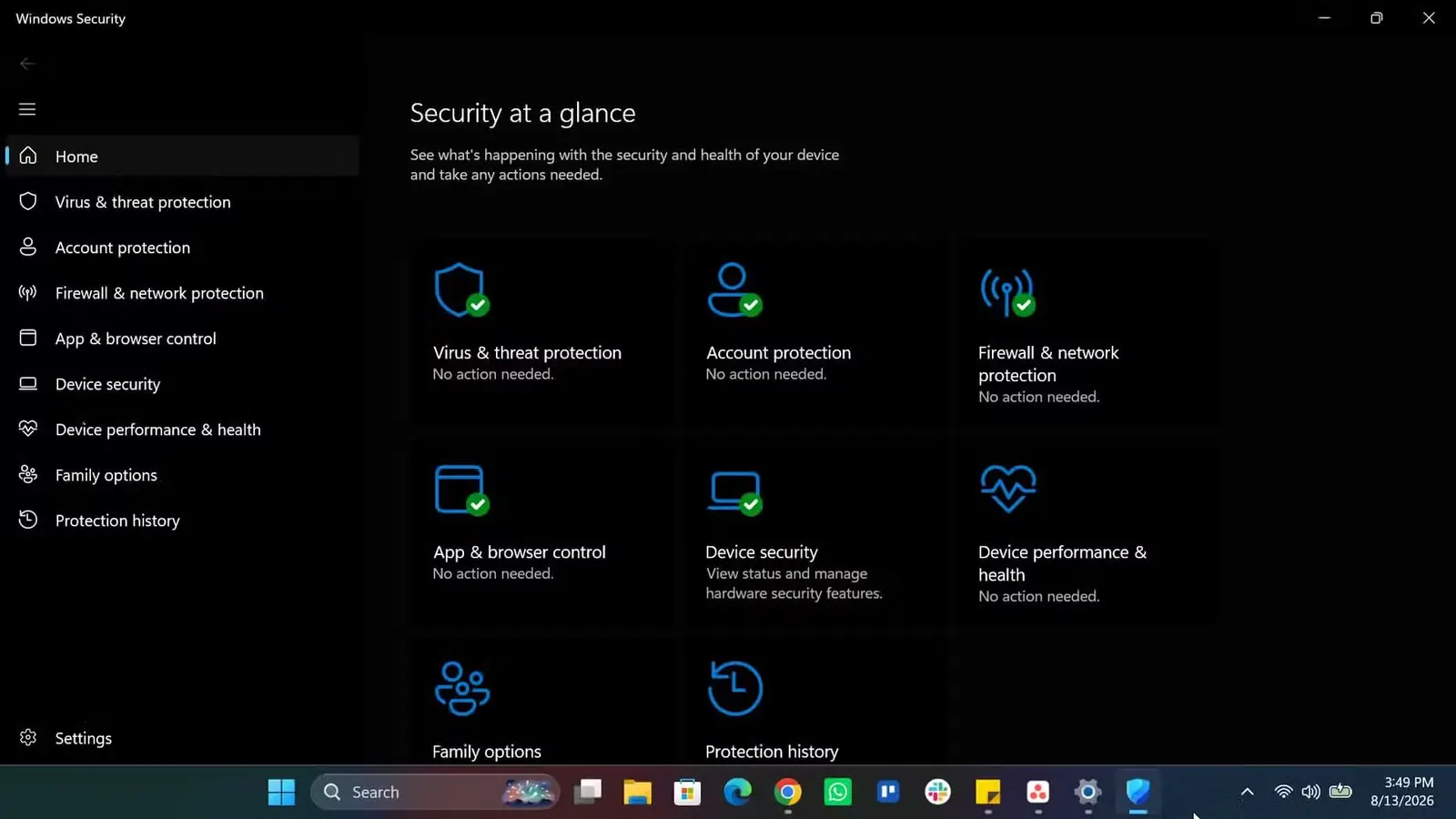This screenshot has width=1456, height=819.
Task: Open Virus & threat protection shield card icon
Action: 461,290
